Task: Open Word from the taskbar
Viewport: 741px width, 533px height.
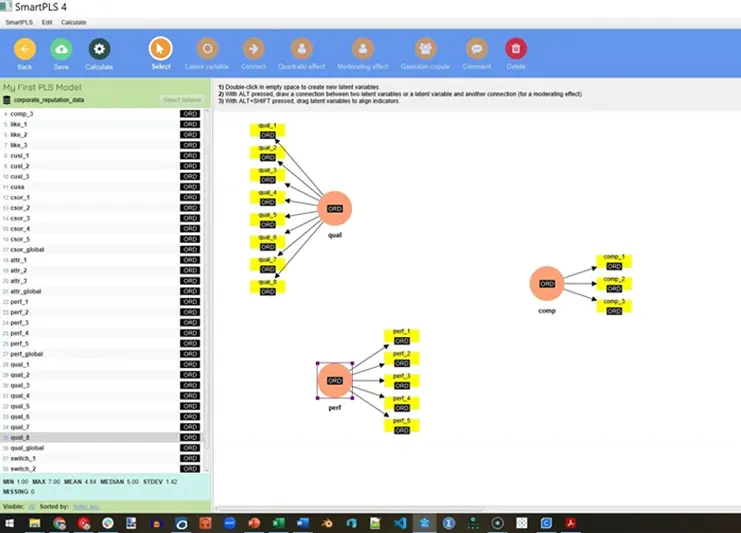Action: click(302, 523)
